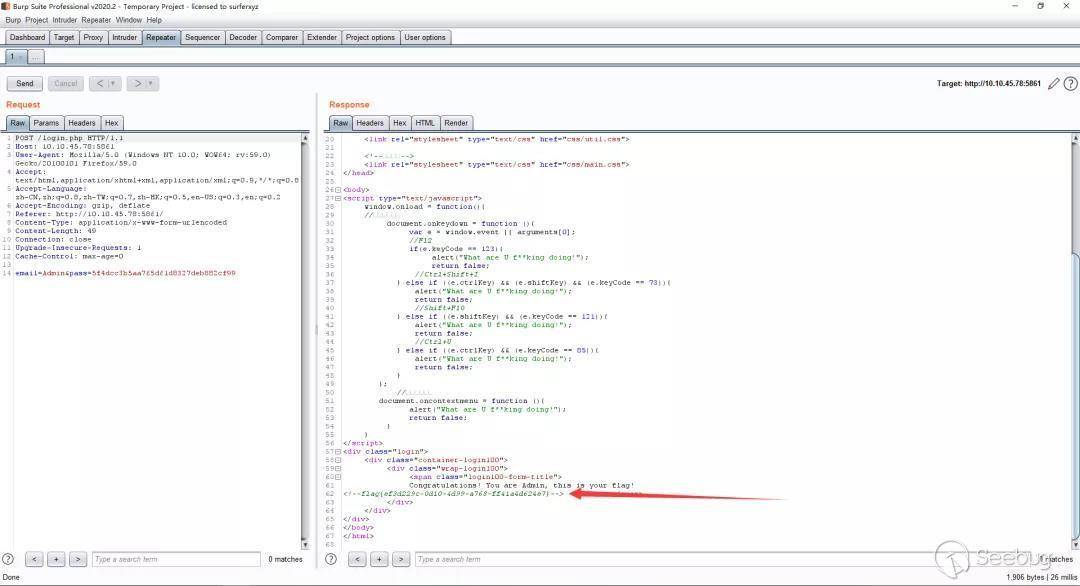Go forward to next request in history
1080x586 pixels.
click(x=138, y=83)
